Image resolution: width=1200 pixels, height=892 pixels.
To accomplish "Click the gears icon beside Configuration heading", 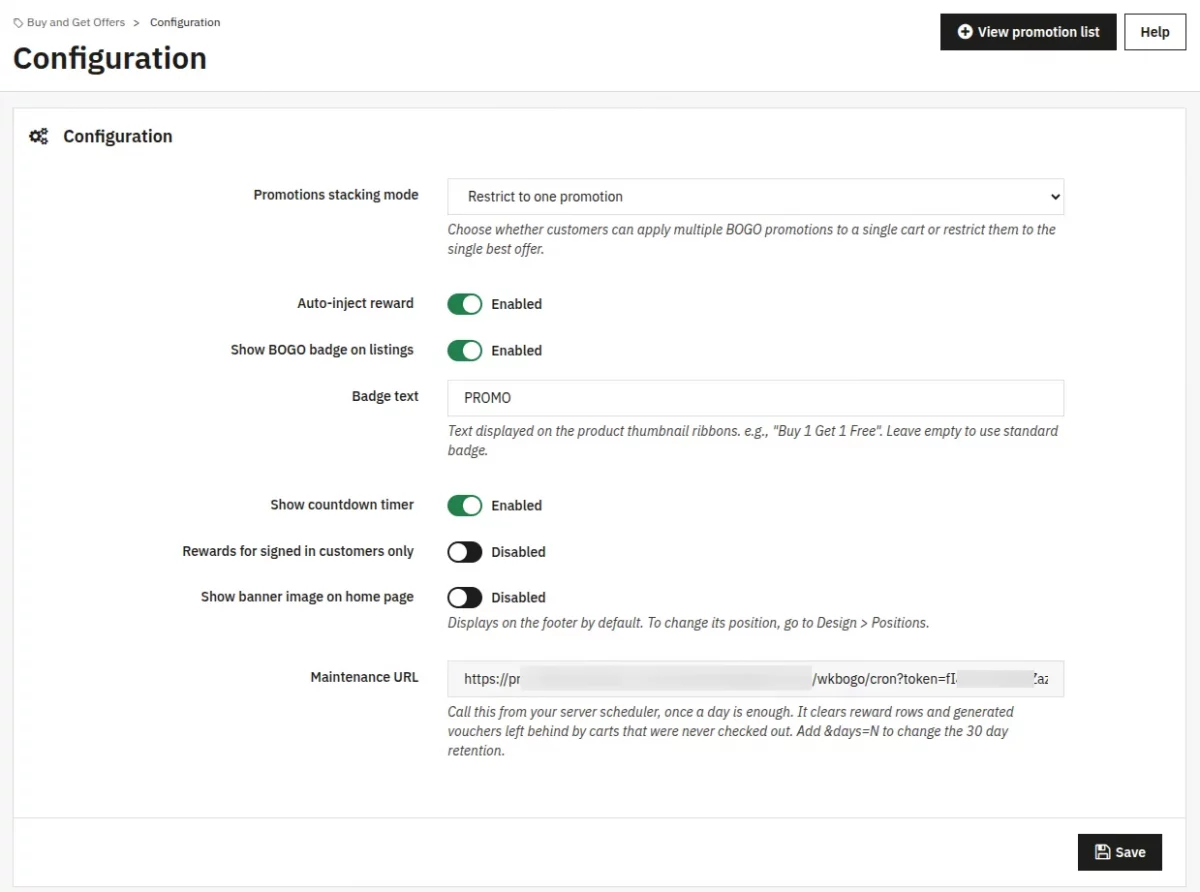I will pos(38,137).
